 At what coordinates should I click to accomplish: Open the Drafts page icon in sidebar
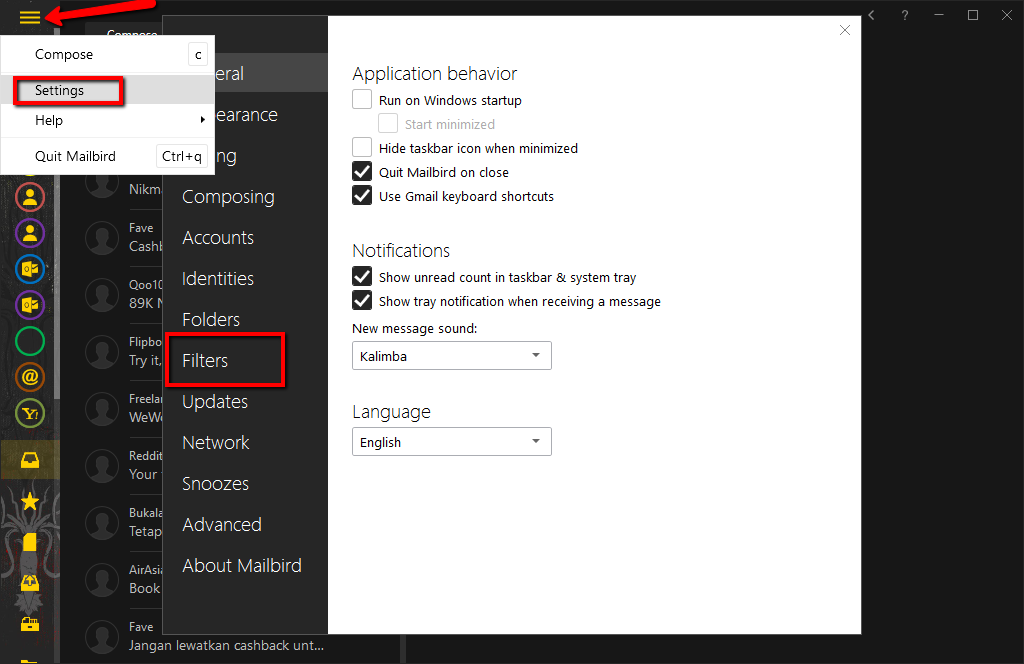coord(30,542)
